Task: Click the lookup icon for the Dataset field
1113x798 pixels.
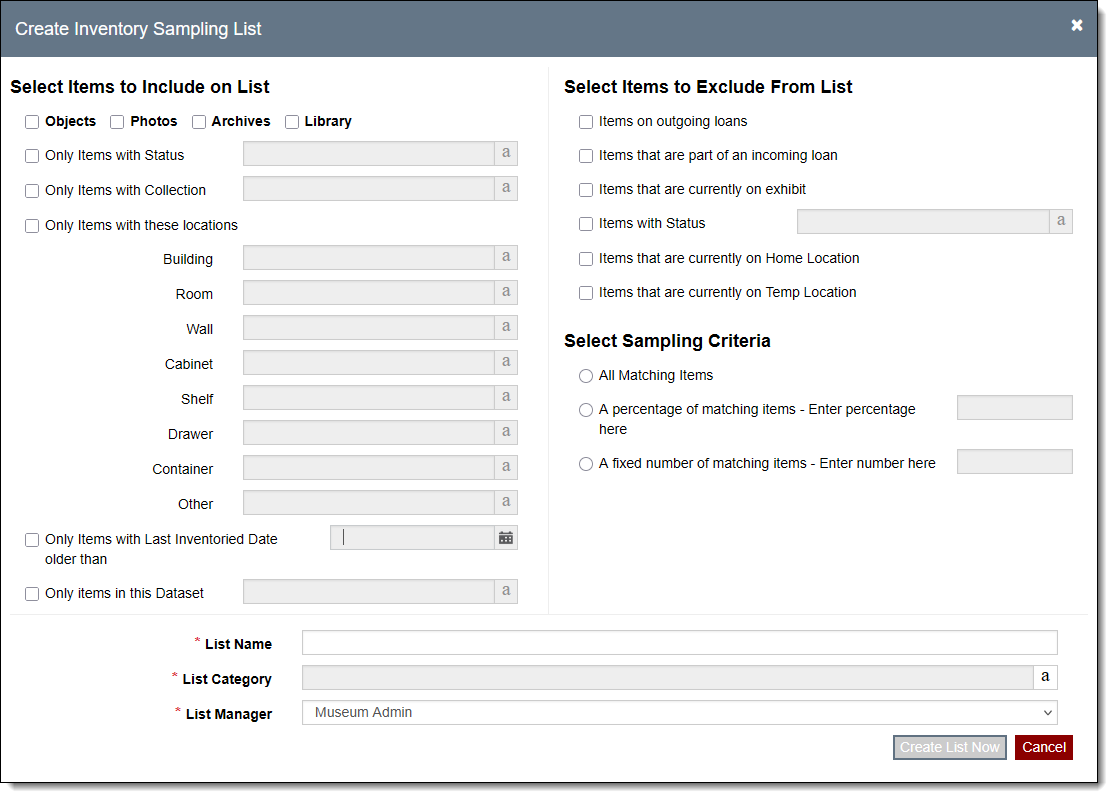Action: point(506,592)
